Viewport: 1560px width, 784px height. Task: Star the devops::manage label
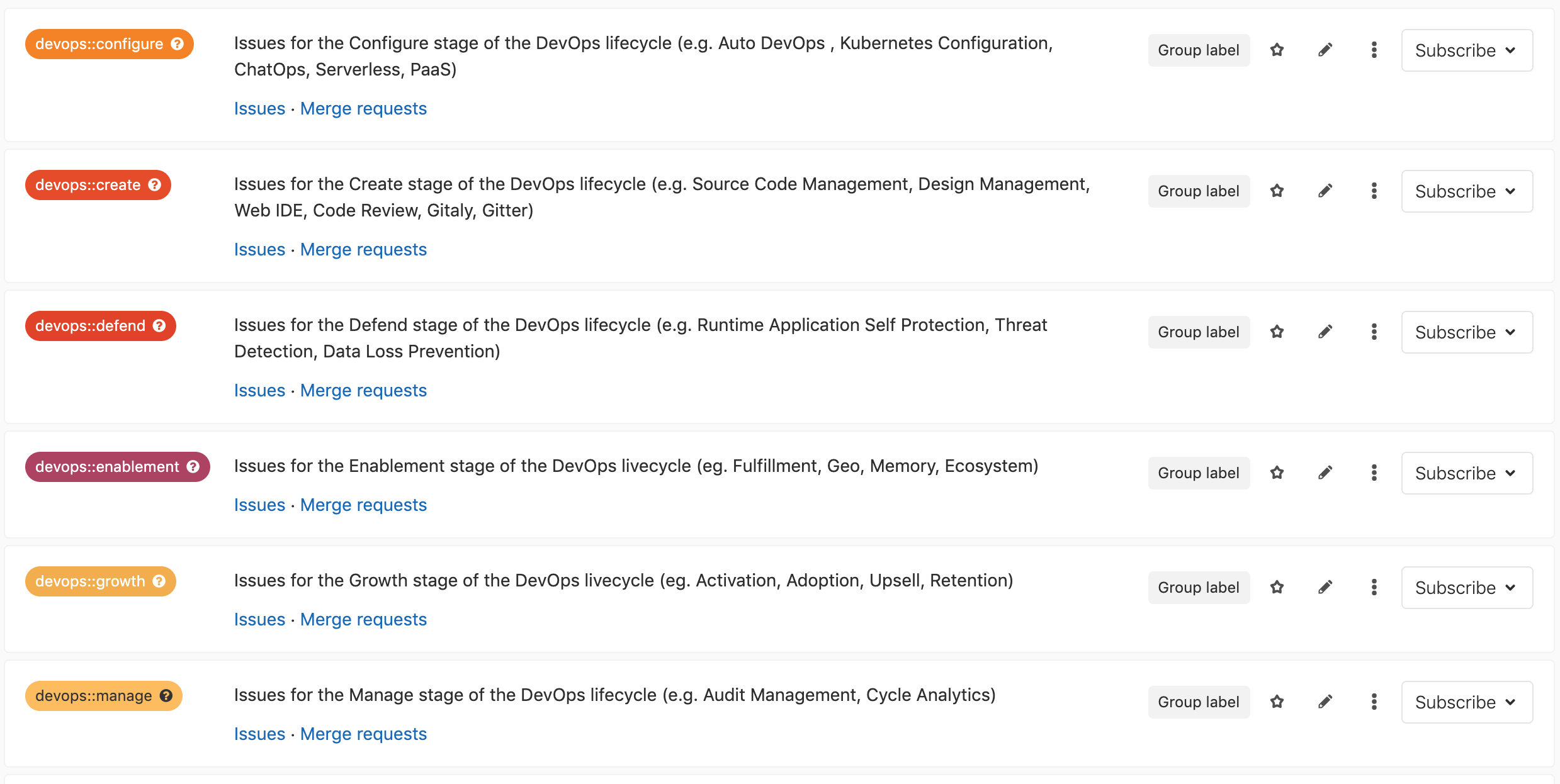(x=1277, y=702)
